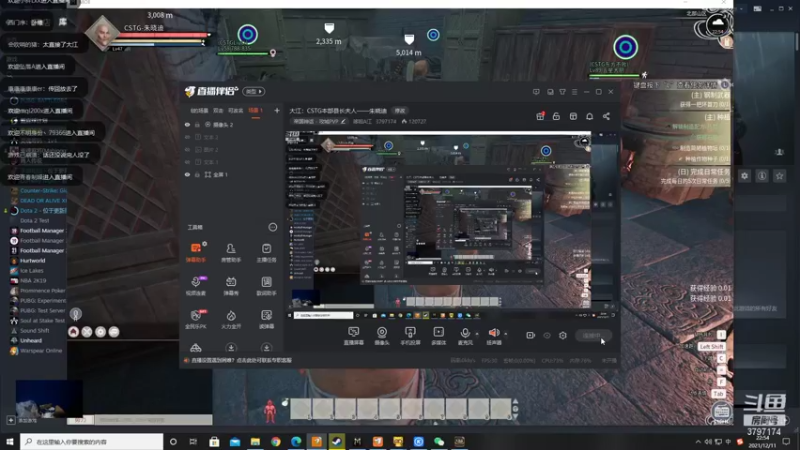The image size is (800, 450).
Task: Open the gear settings icon near the start button
Action: tap(563, 335)
